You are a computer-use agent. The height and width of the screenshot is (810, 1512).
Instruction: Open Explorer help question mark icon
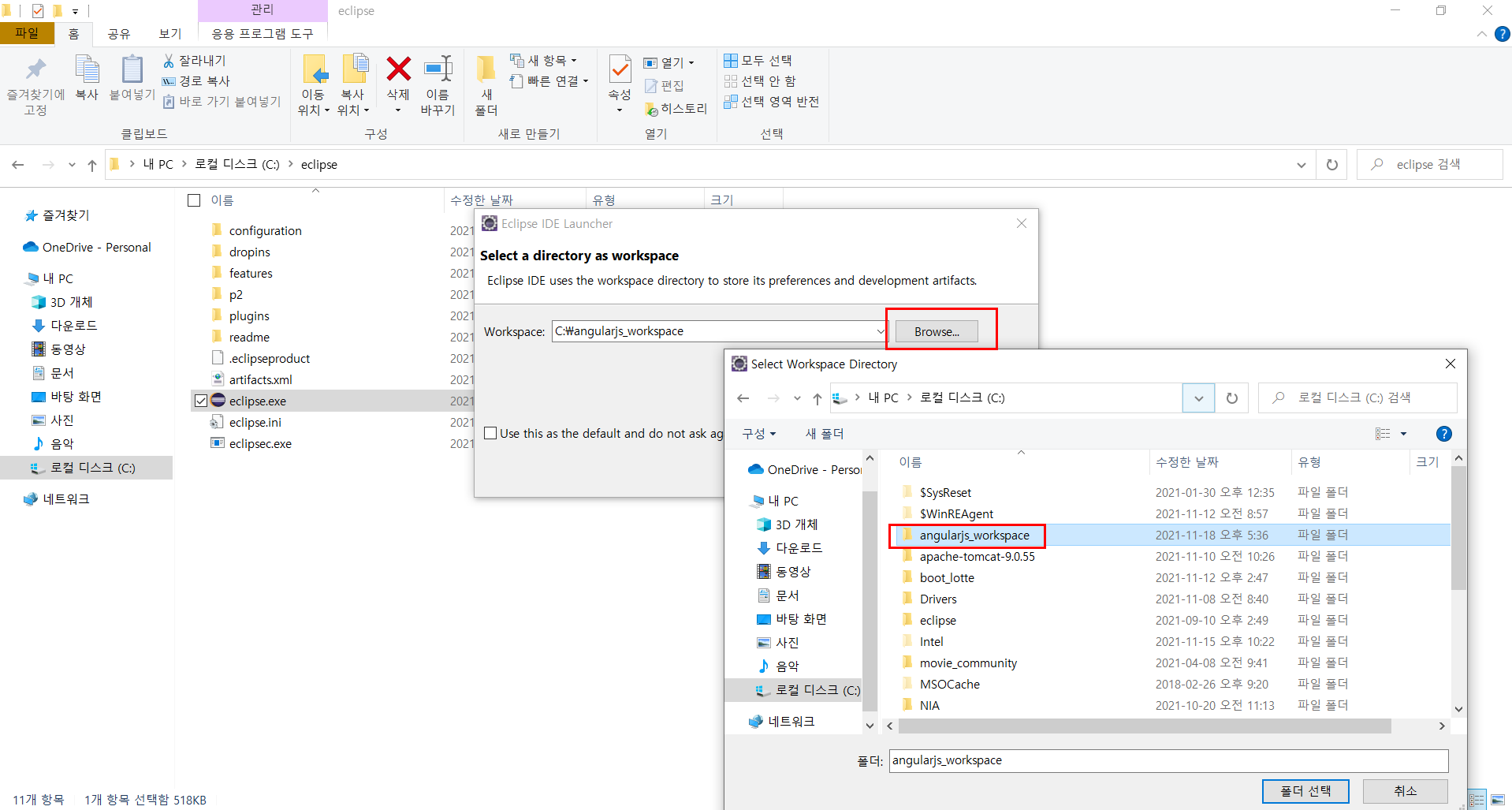tap(1503, 34)
